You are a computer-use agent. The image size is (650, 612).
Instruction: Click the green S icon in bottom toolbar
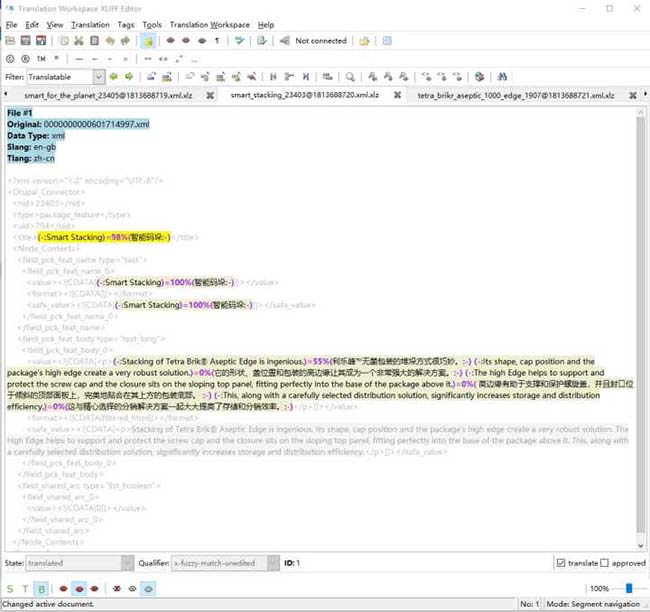click(x=11, y=589)
